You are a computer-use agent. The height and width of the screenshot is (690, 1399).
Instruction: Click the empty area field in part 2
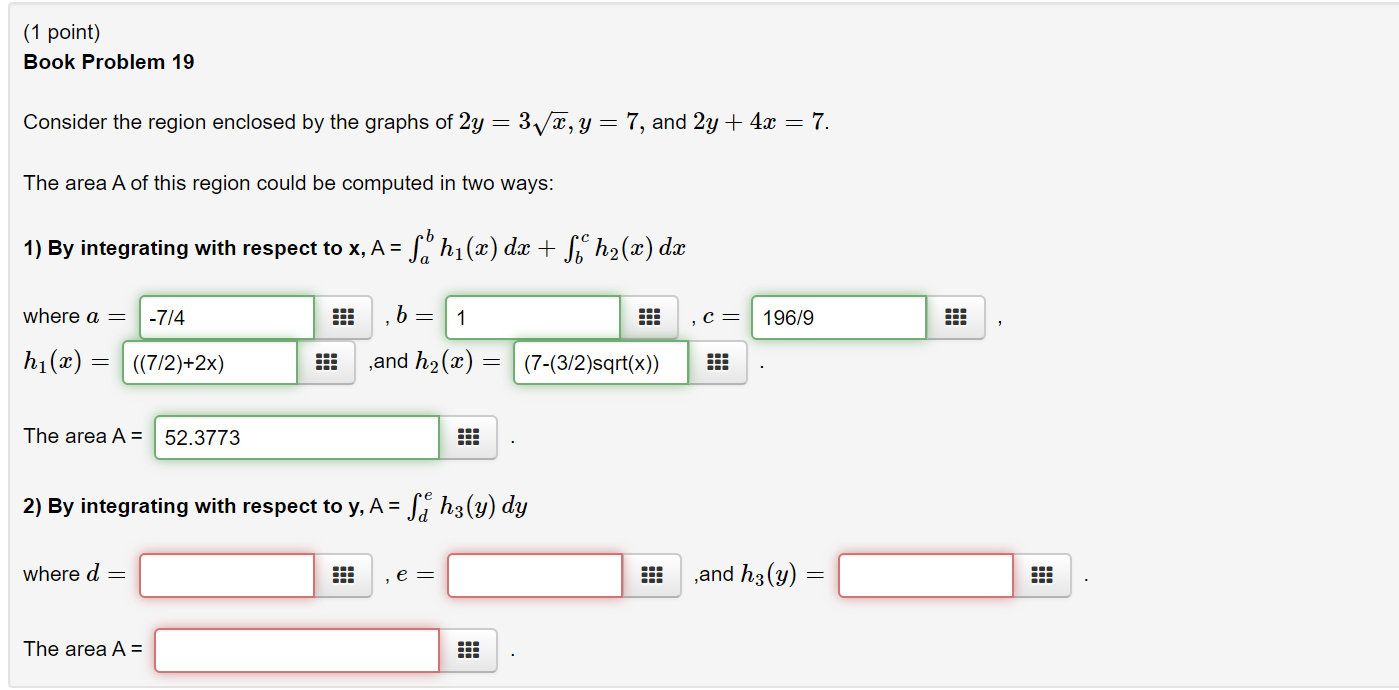click(295, 650)
